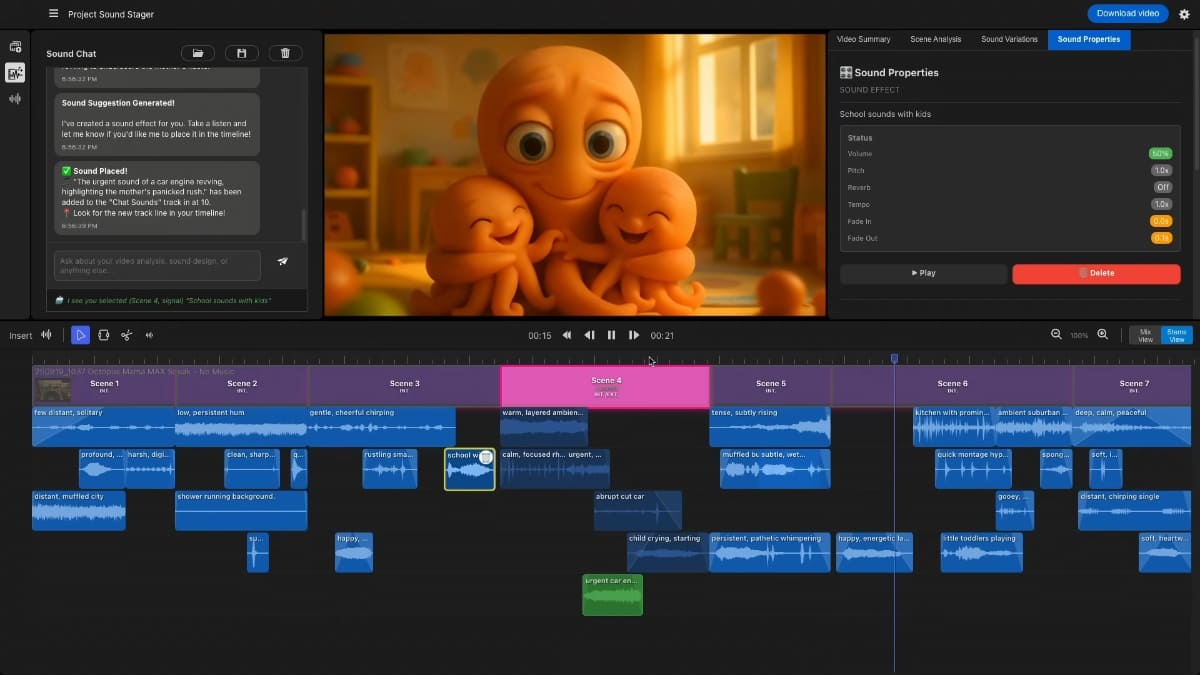Click the timeline playhead marker
Screen dimensions: 1200x675
coord(894,358)
